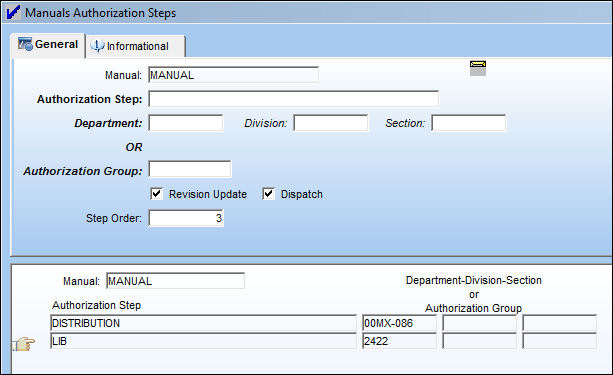
Task: Select the LIB authorization step row
Action: coord(203,341)
